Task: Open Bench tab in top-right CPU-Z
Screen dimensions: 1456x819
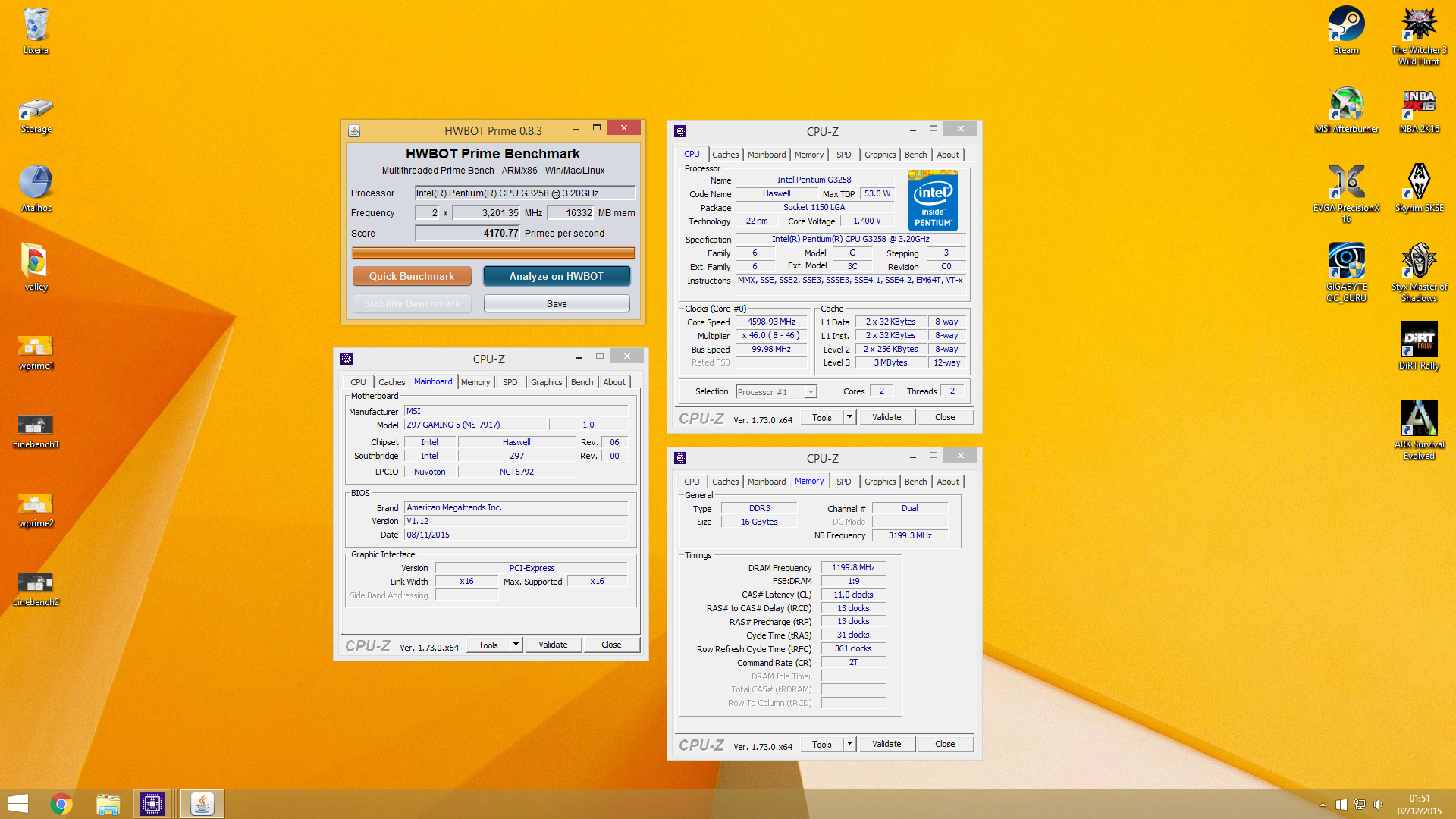Action: (x=915, y=155)
